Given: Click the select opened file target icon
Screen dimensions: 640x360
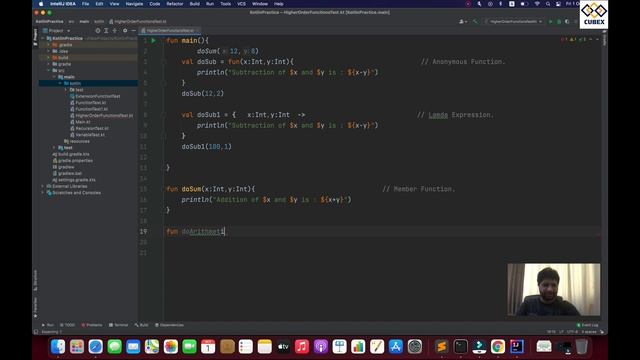Looking at the screenshot, I should pos(98,31).
